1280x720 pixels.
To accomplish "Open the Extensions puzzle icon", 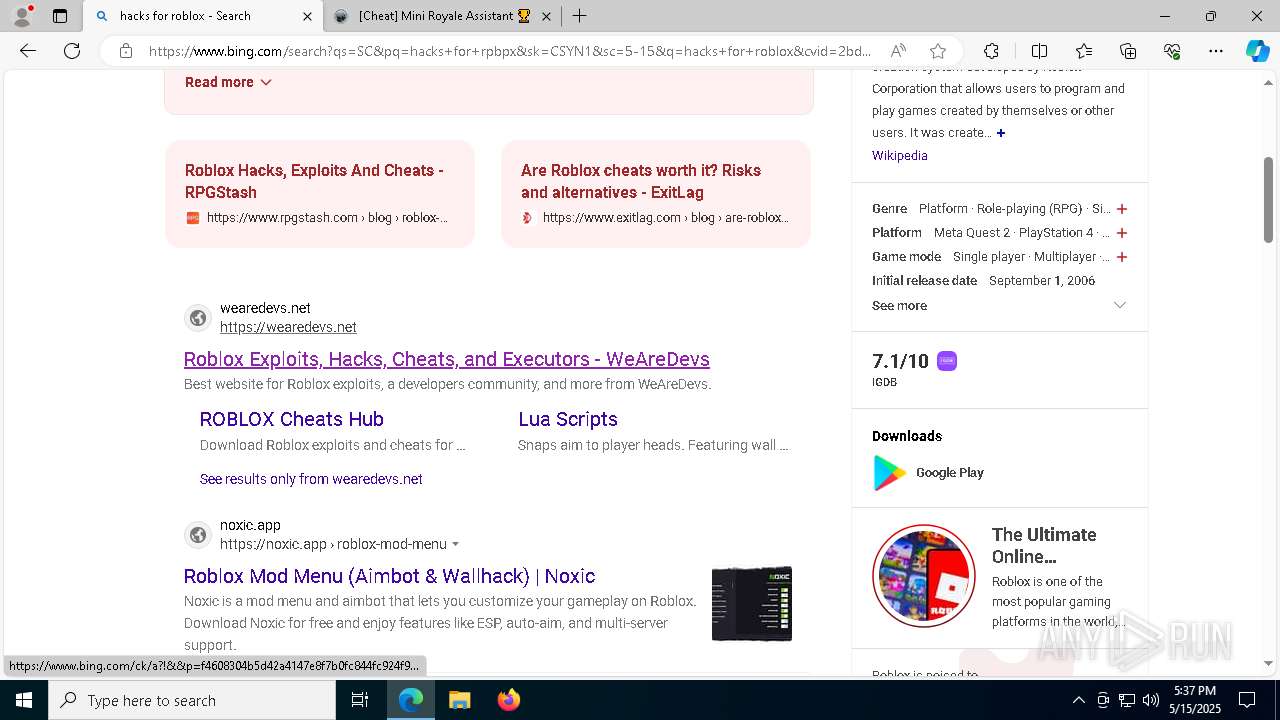I will pos(991,51).
